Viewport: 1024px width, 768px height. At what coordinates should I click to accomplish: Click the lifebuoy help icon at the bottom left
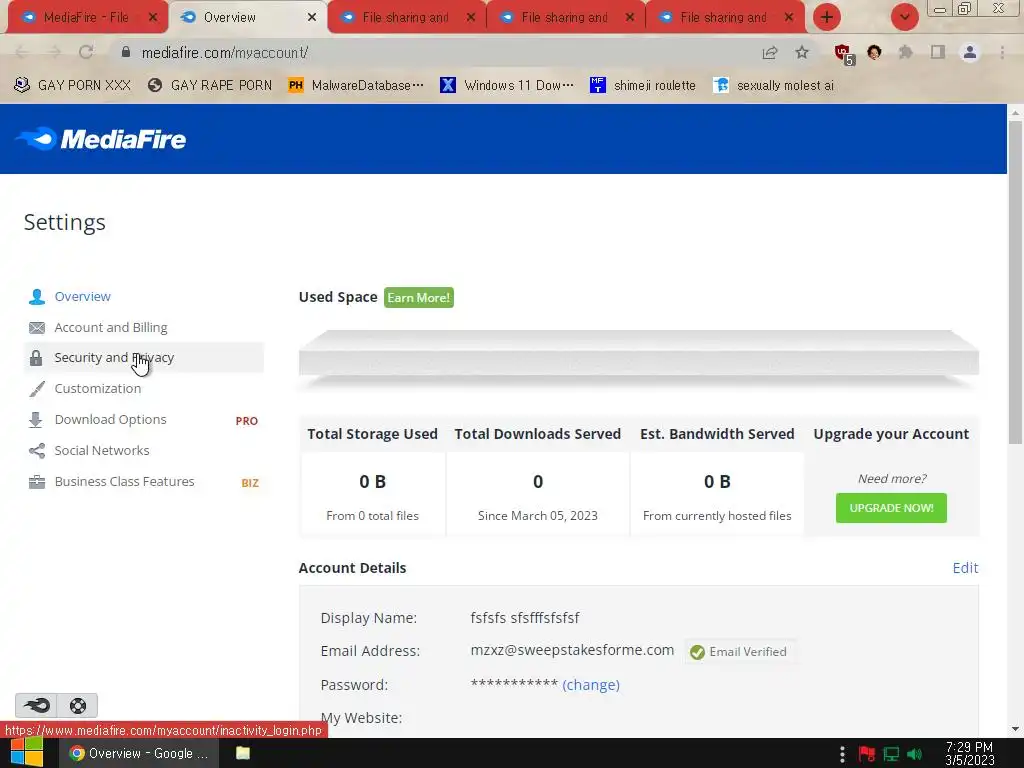point(78,705)
